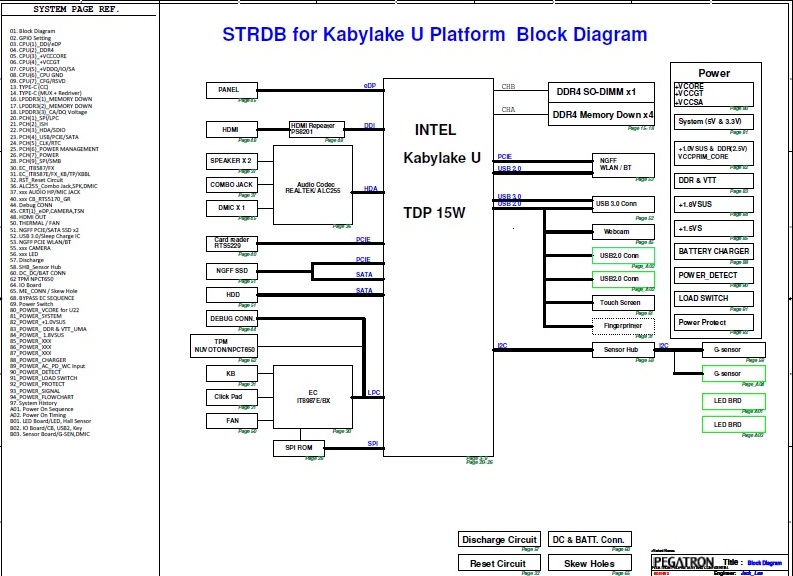The height and width of the screenshot is (576, 793).
Task: Select the Reset Circuit block
Action: click(499, 563)
